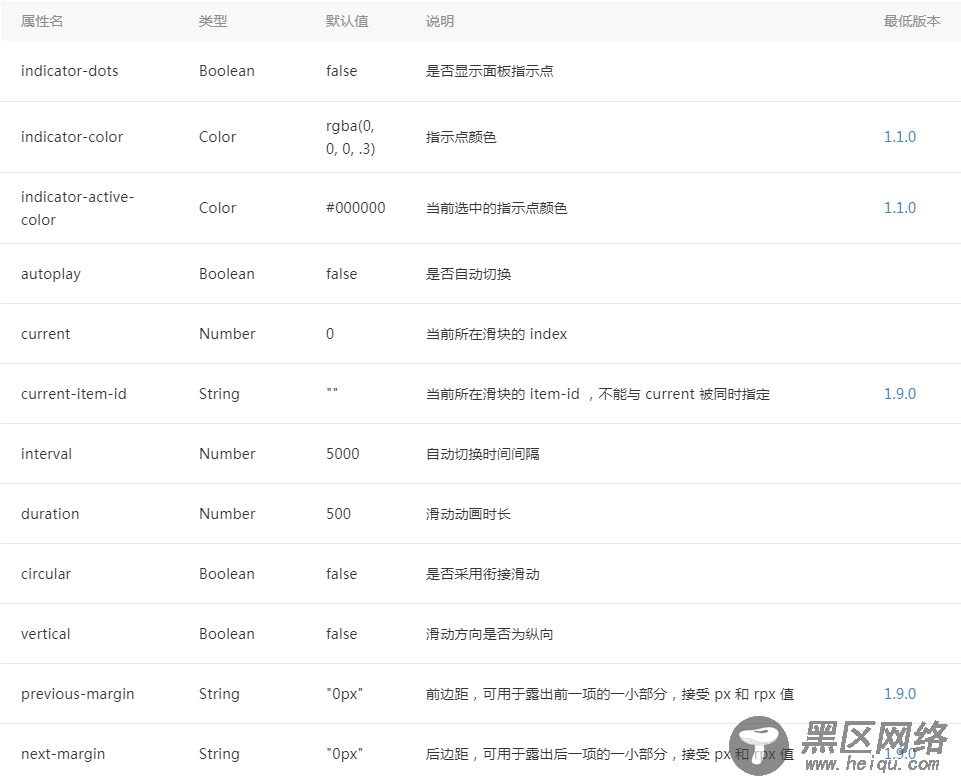Click description 滑动方向是否为纵向

tap(489, 634)
